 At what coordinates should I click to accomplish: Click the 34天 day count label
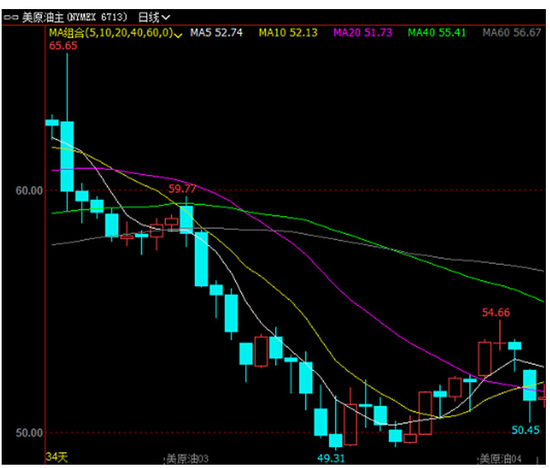tap(56, 457)
